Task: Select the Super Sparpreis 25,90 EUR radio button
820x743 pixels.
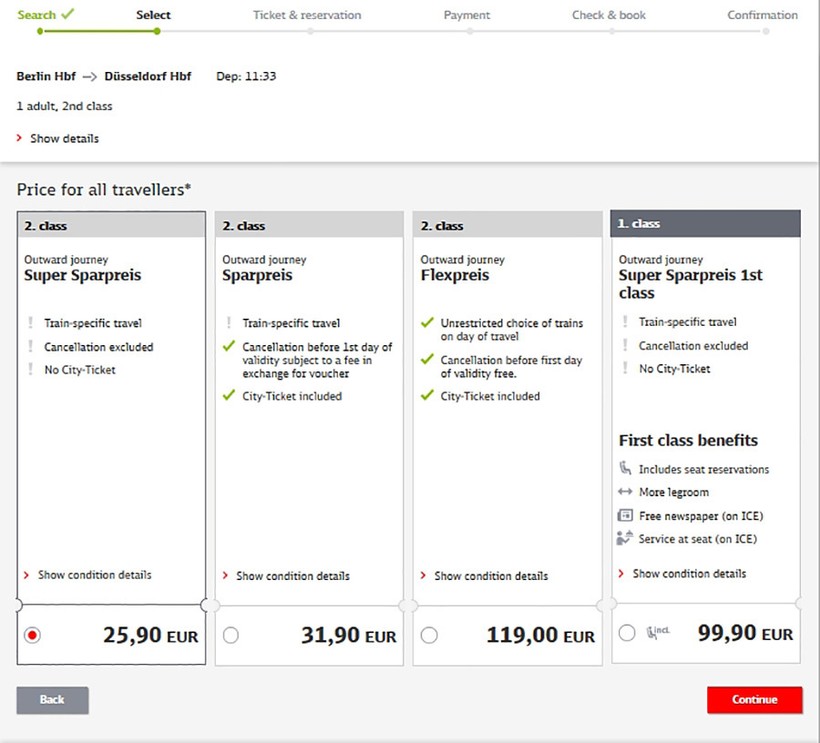Action: click(32, 635)
